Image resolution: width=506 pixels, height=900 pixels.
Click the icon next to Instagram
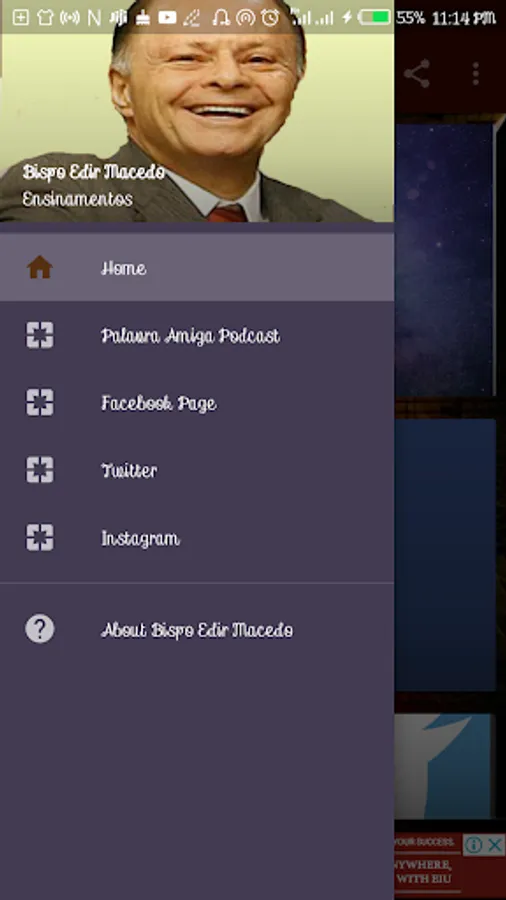pyautogui.click(x=40, y=538)
